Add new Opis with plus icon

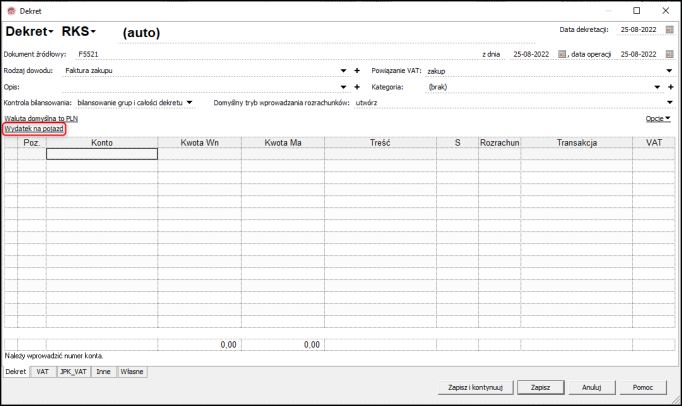pos(357,87)
